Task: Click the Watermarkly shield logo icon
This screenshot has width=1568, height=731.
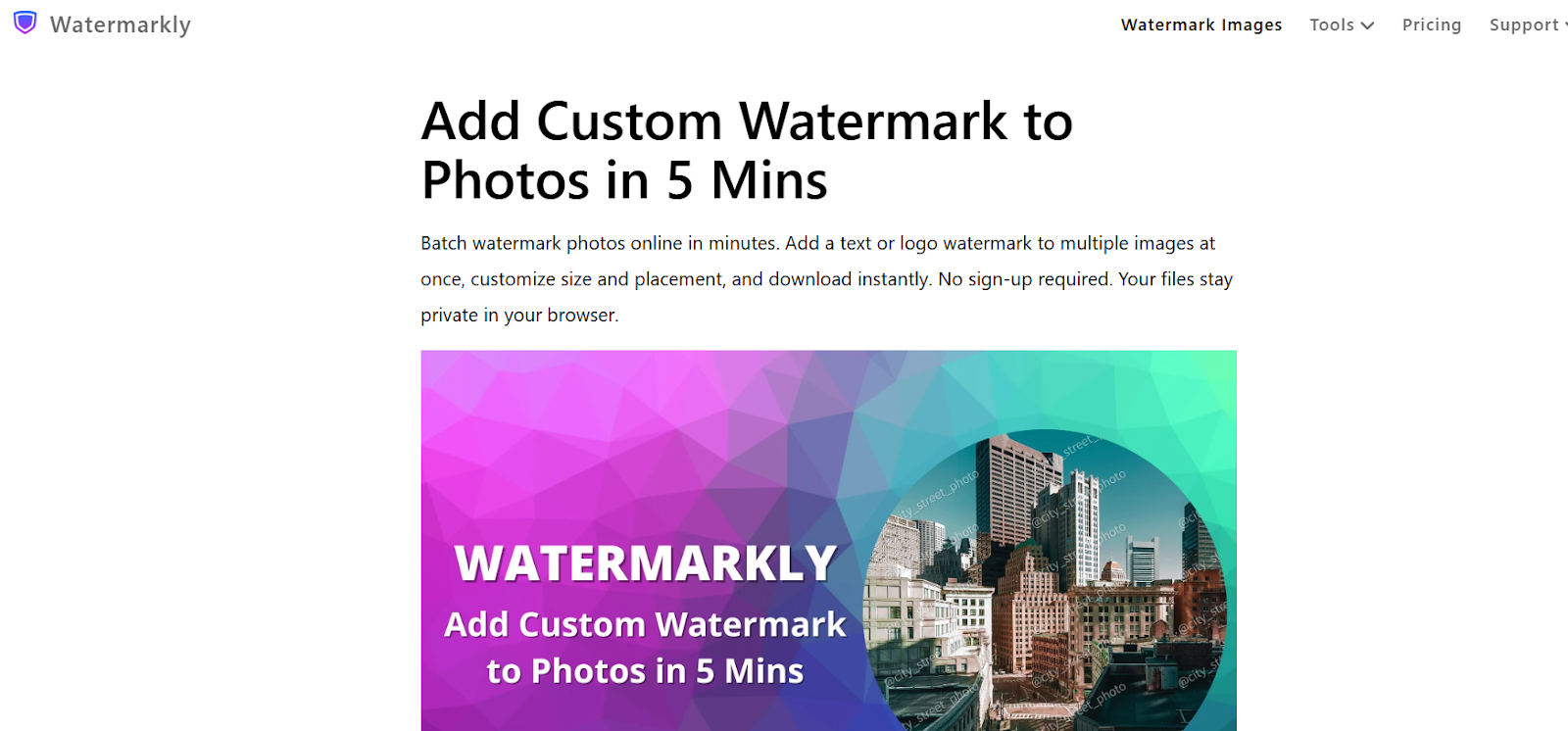Action: tap(25, 23)
